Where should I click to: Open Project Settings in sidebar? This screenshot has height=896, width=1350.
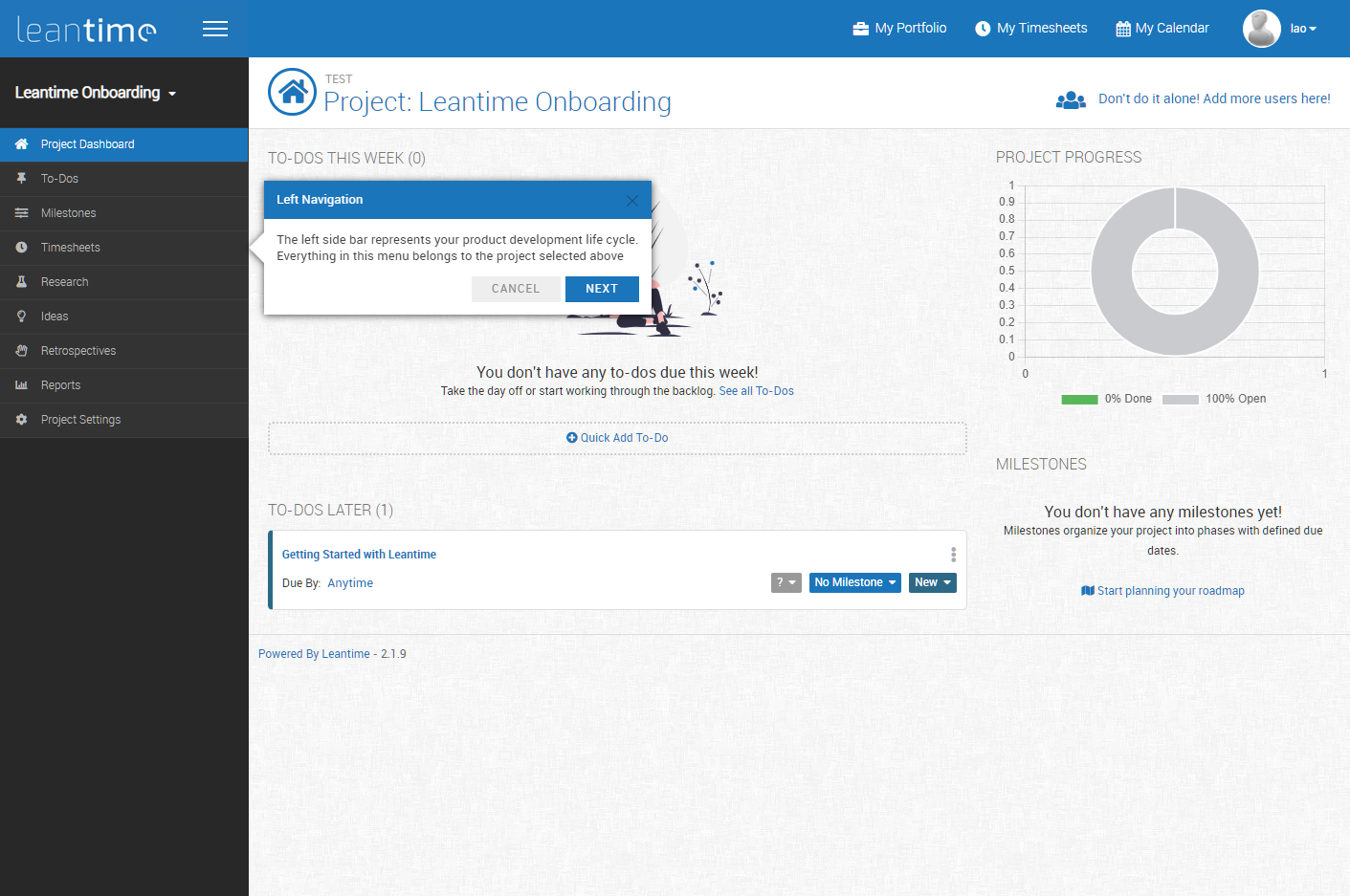point(124,420)
